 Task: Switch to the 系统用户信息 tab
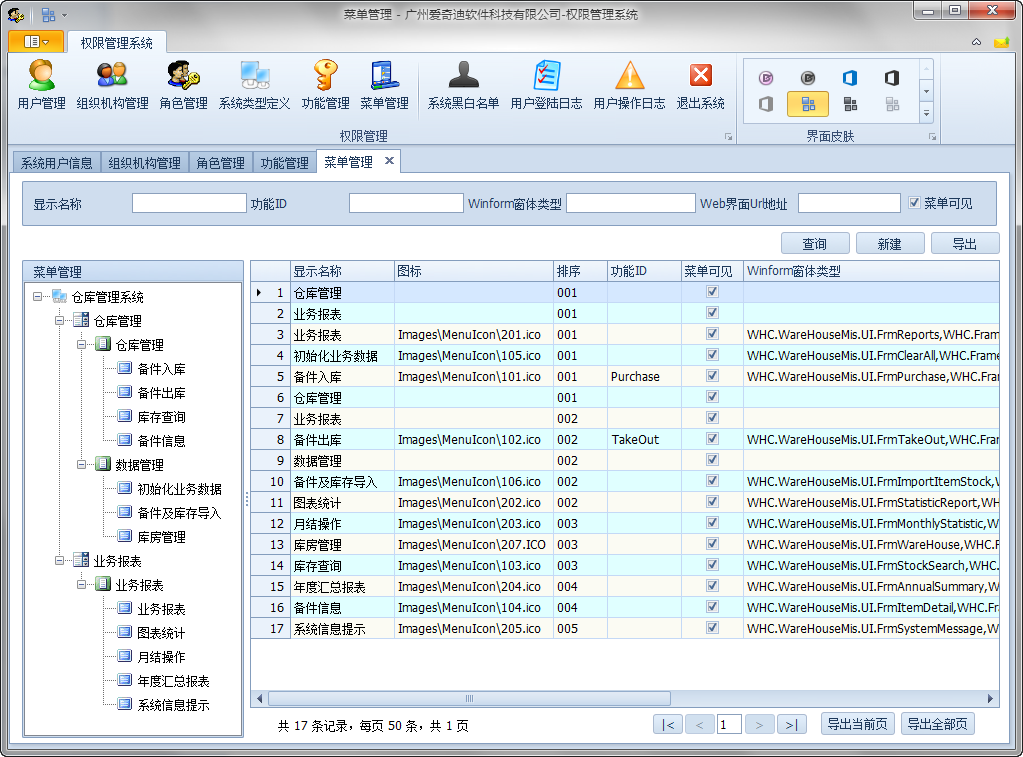tap(57, 163)
